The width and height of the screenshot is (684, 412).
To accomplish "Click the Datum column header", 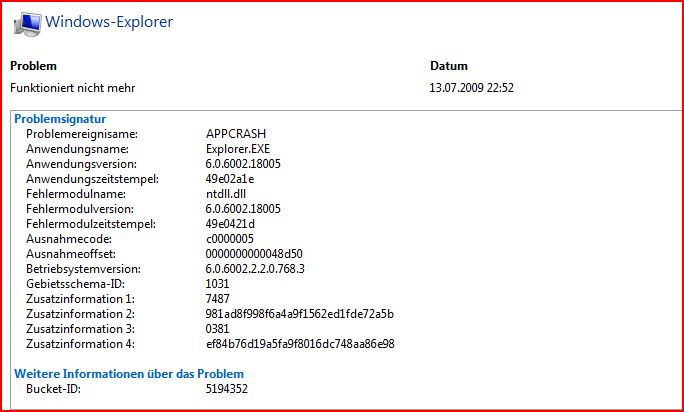I will [x=449, y=66].
